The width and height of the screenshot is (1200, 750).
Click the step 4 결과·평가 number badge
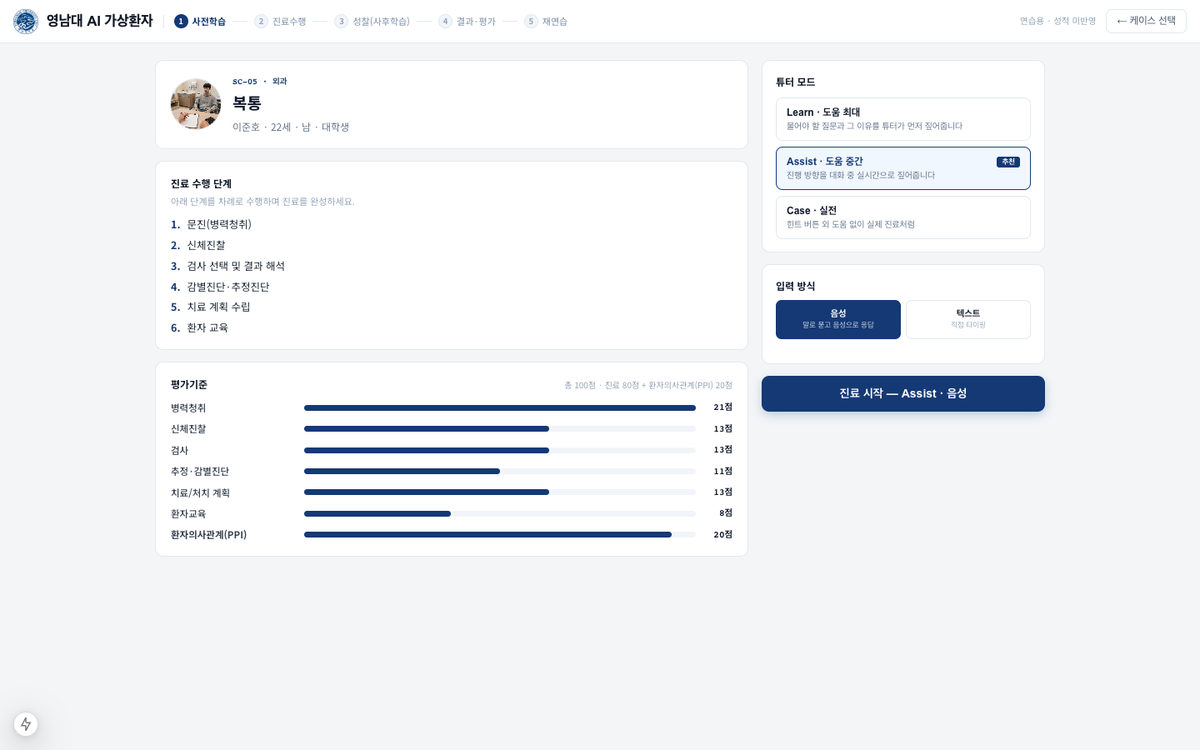[445, 21]
